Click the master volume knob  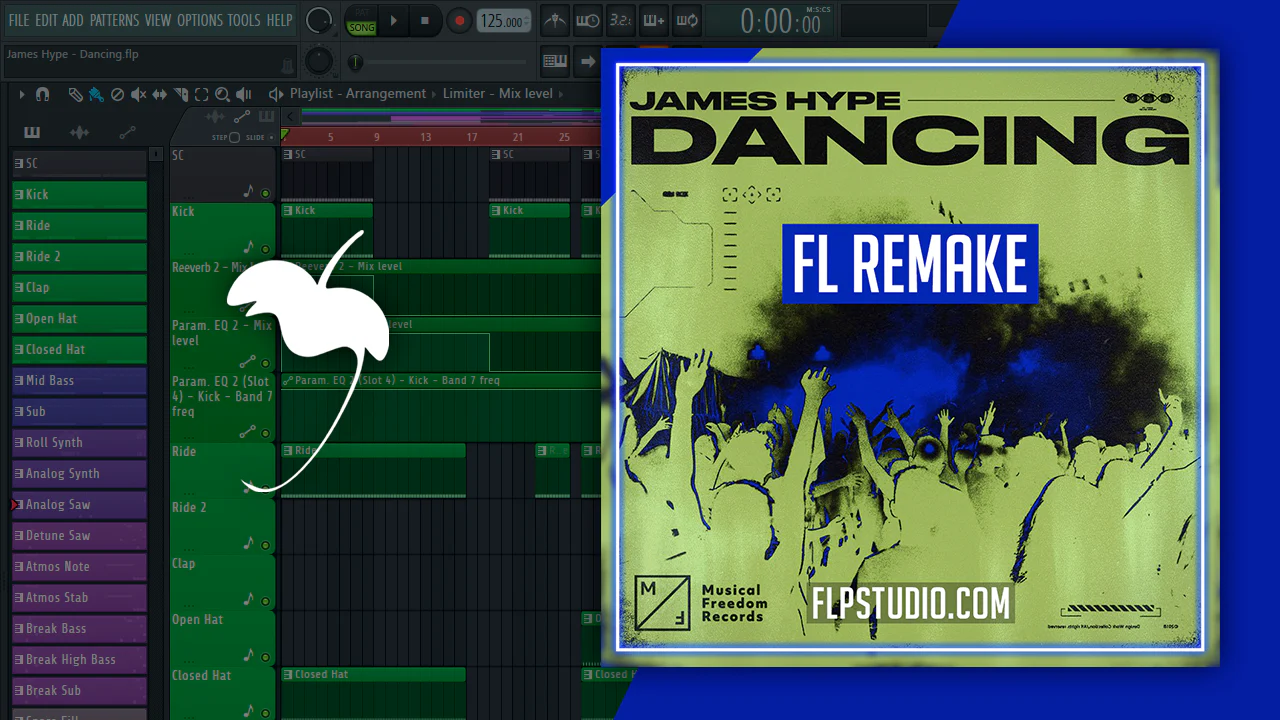coord(319,20)
